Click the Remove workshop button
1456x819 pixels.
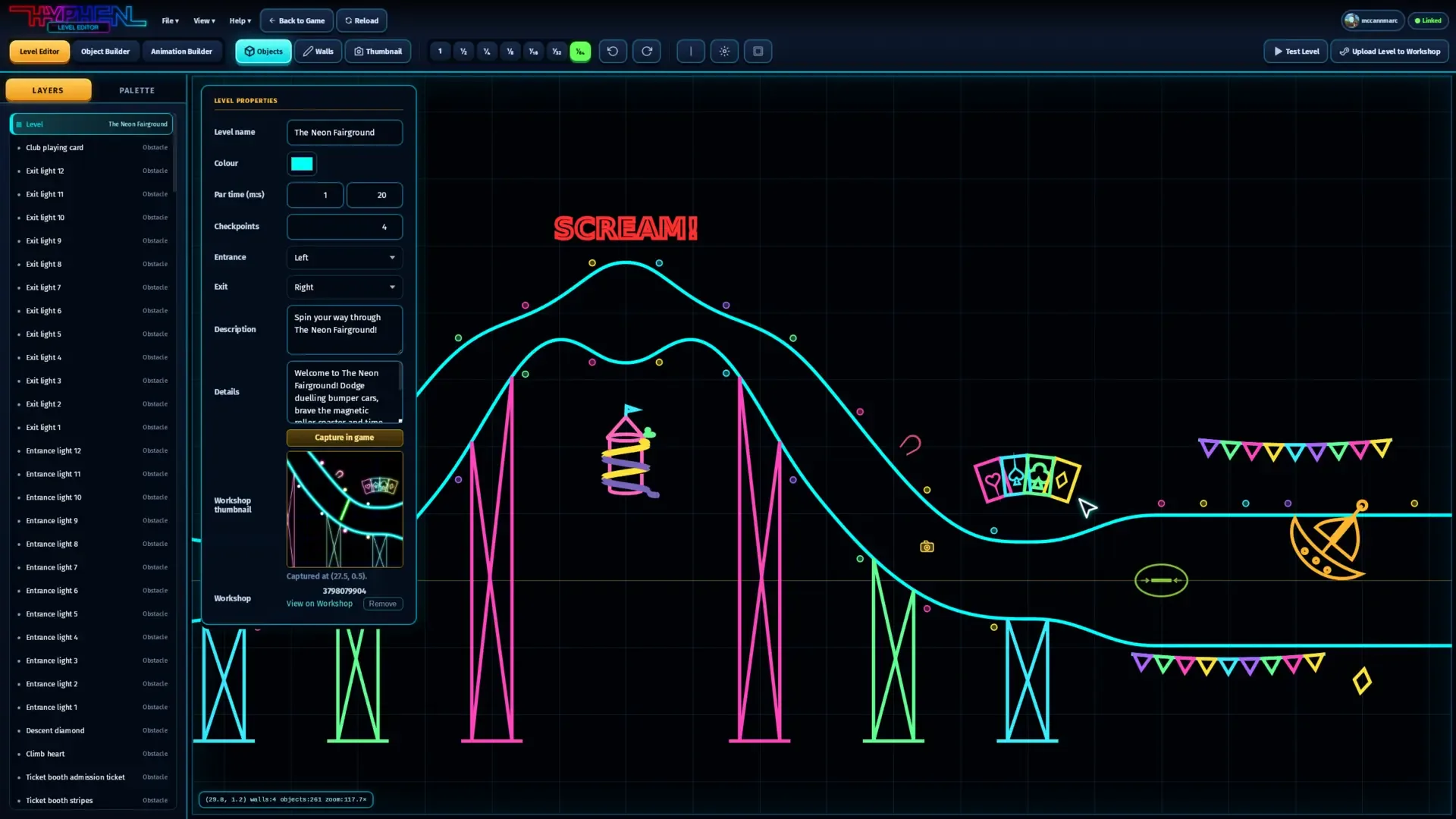(383, 604)
